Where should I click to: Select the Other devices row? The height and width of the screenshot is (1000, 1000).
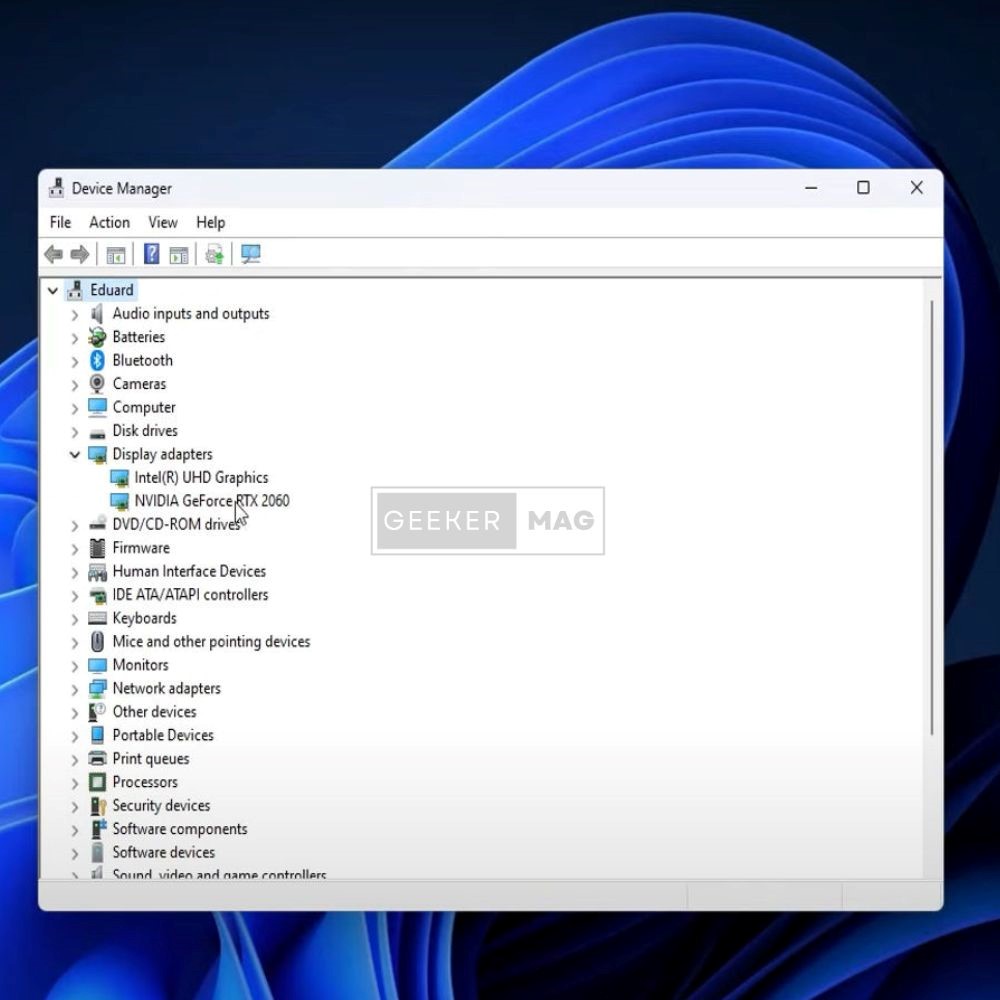(154, 712)
